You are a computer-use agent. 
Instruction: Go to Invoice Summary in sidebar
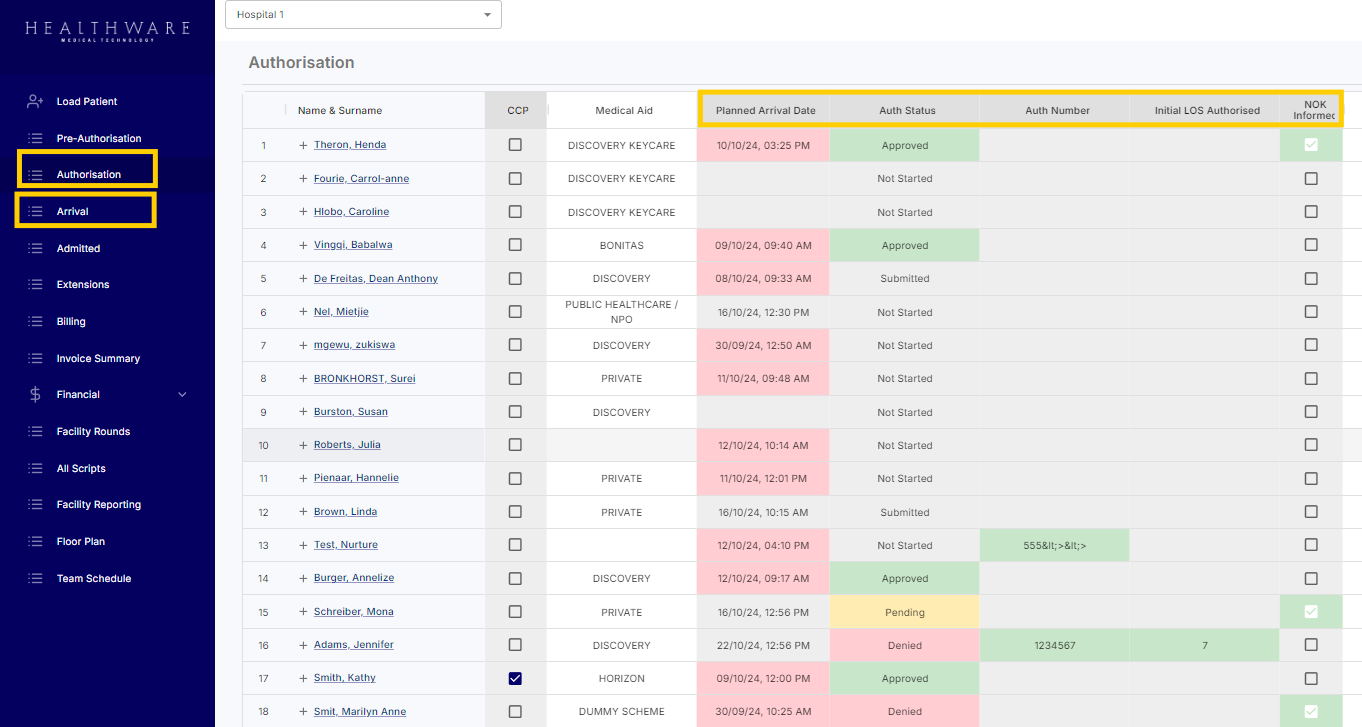(x=98, y=358)
